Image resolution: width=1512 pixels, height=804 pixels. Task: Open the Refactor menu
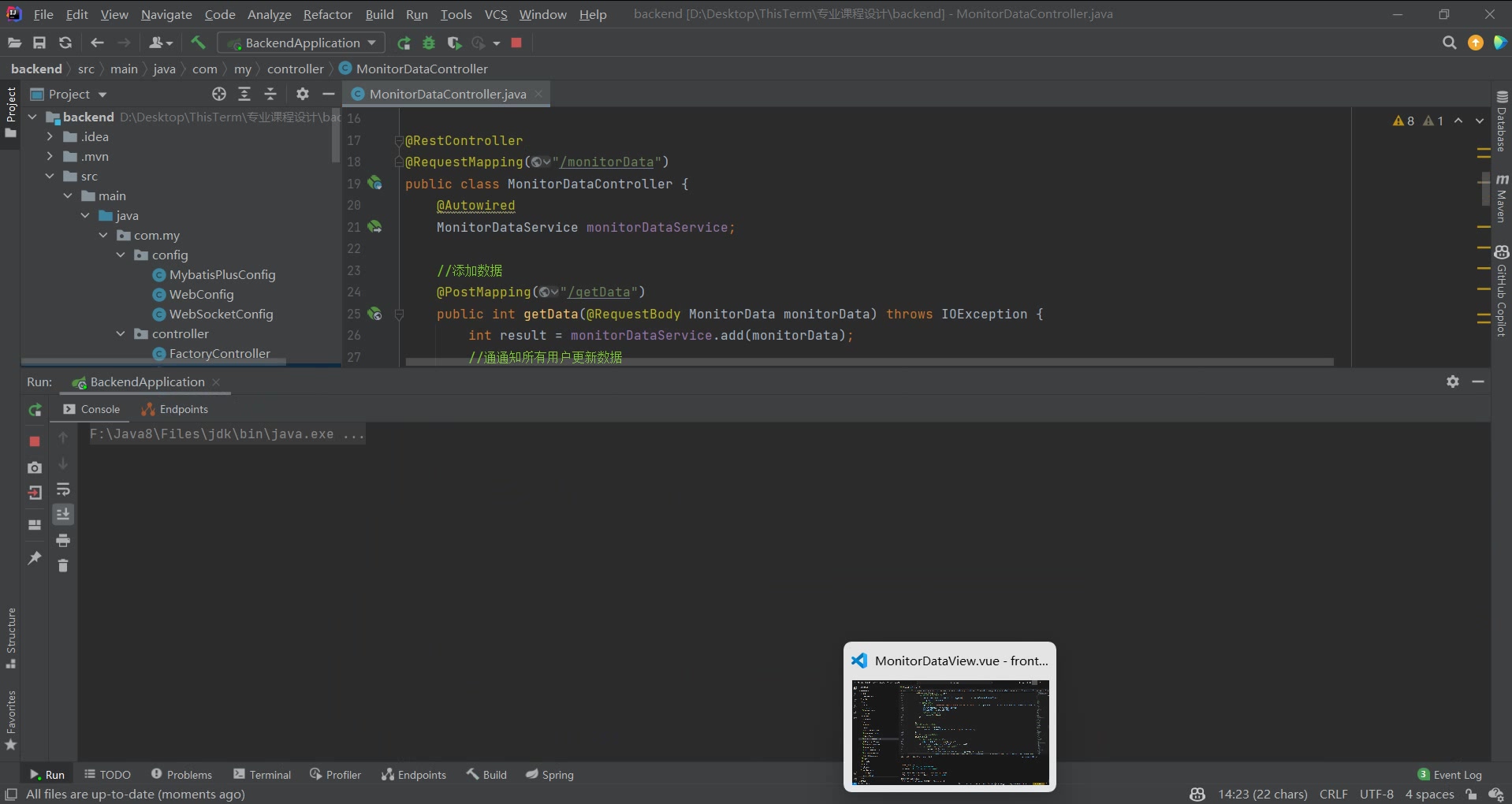(327, 14)
